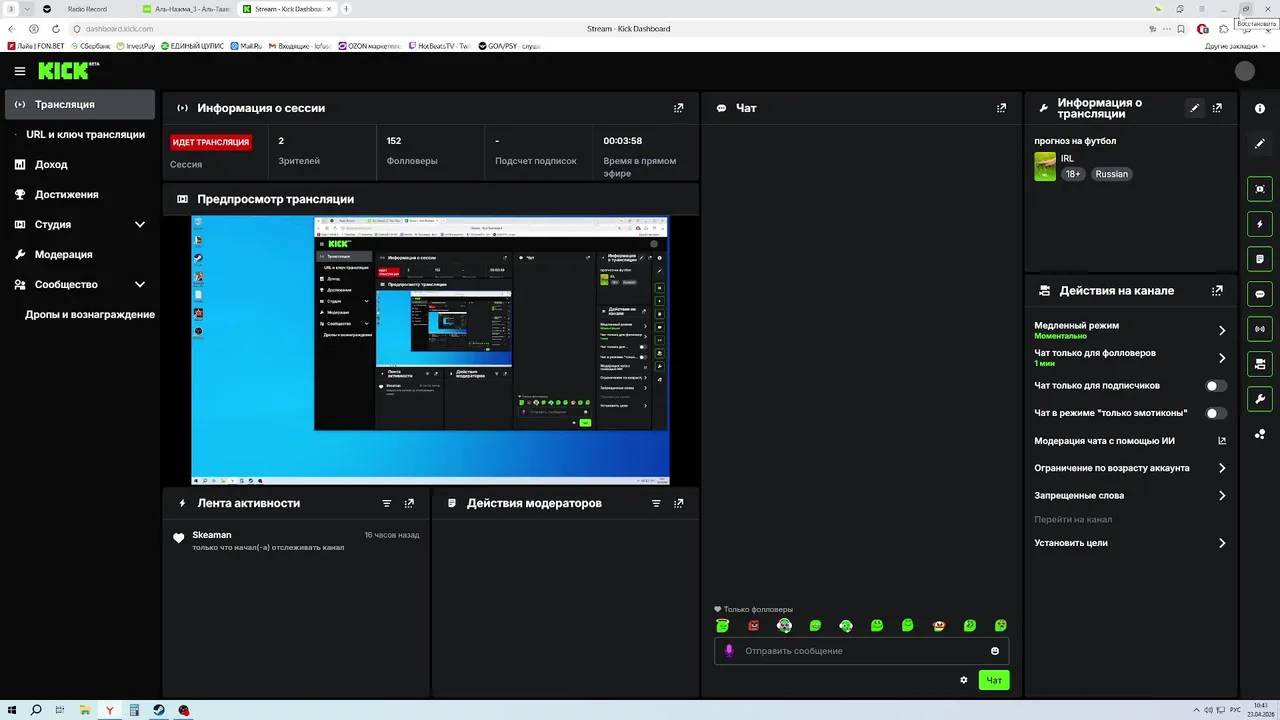Click the 18+ tag badge
Viewport: 1280px width, 720px height.
[x=1073, y=174]
